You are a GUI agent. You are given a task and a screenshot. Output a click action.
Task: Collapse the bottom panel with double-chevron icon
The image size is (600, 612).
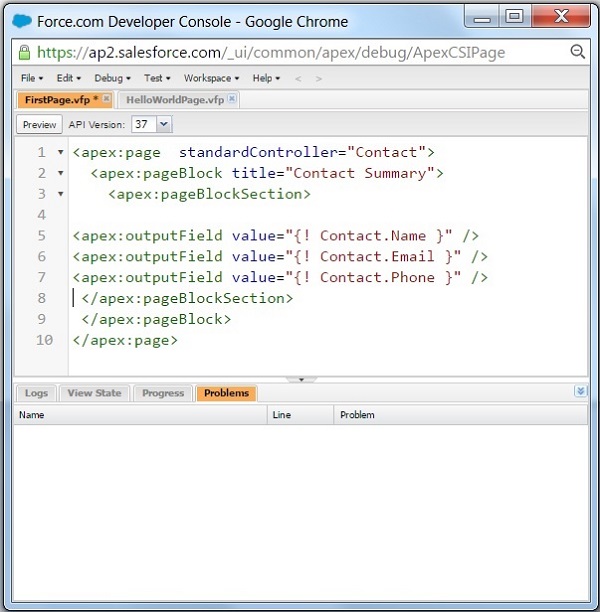580,391
